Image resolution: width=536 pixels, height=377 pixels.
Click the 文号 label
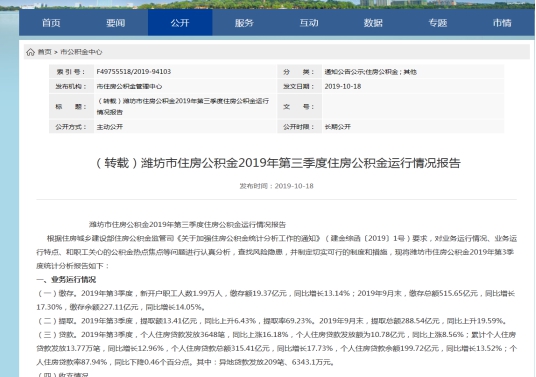[x=298, y=107]
